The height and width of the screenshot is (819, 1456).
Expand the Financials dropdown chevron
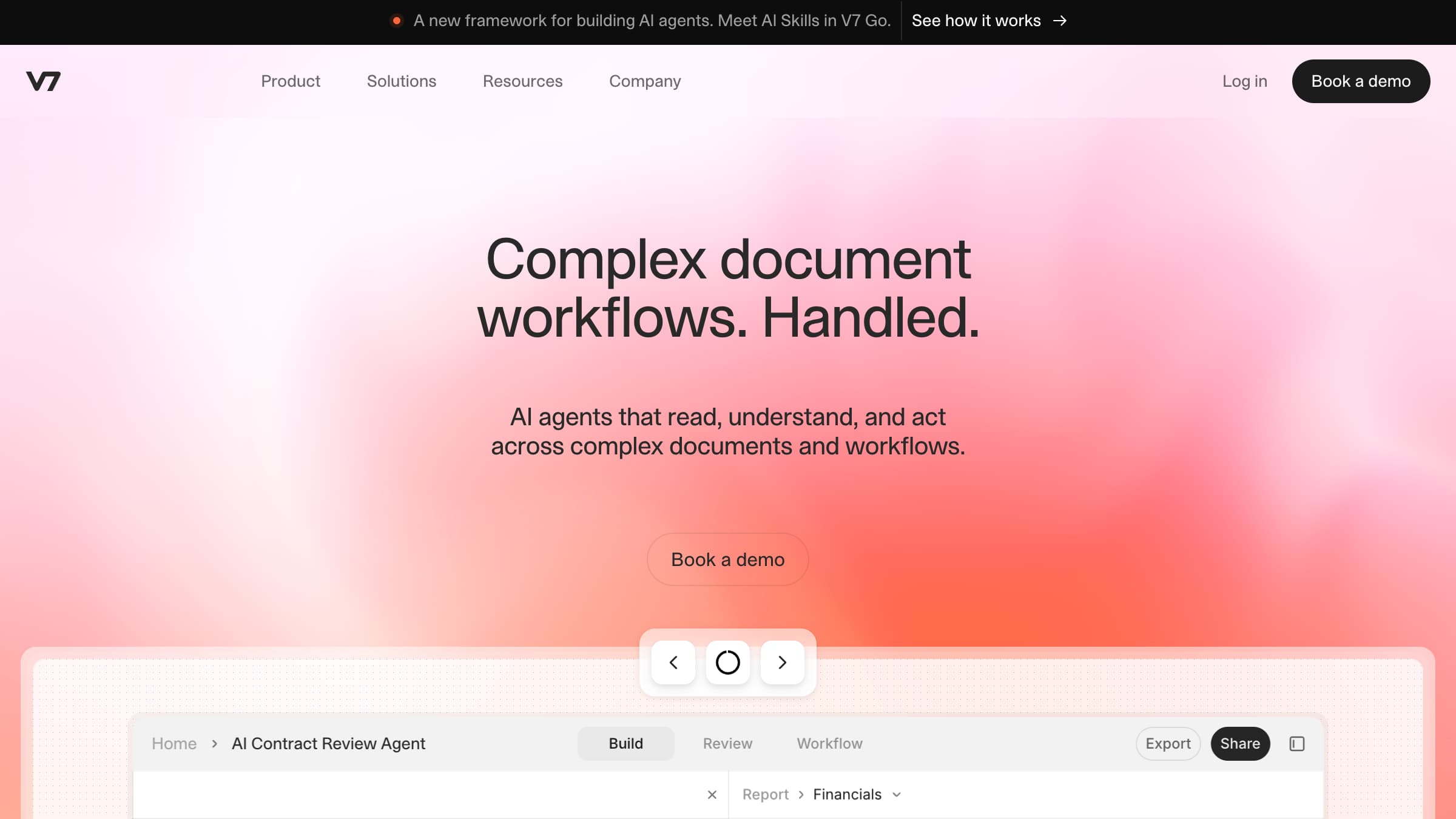pos(897,795)
